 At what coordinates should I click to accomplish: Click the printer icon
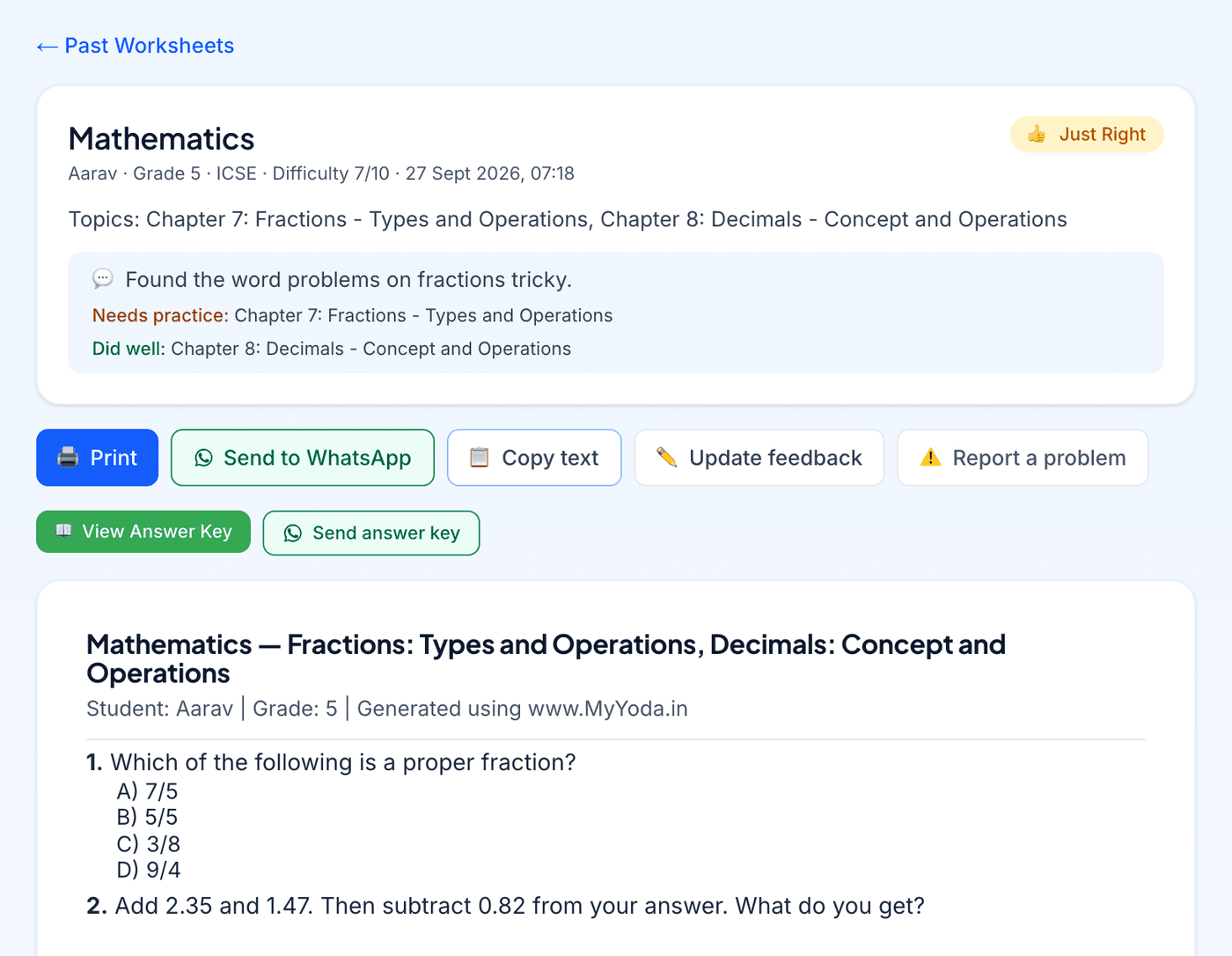click(x=68, y=458)
